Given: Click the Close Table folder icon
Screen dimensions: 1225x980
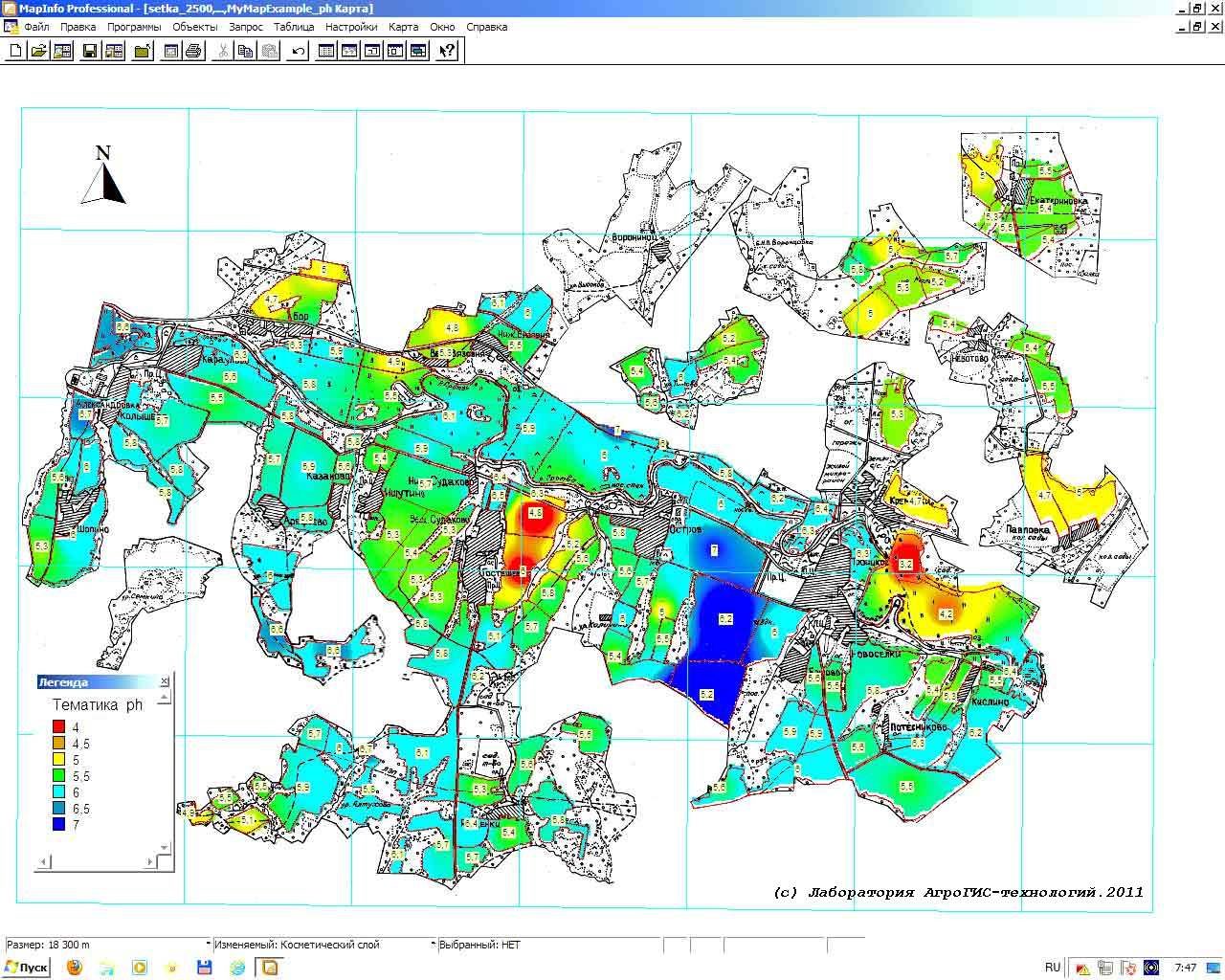Looking at the screenshot, I should 142,50.
